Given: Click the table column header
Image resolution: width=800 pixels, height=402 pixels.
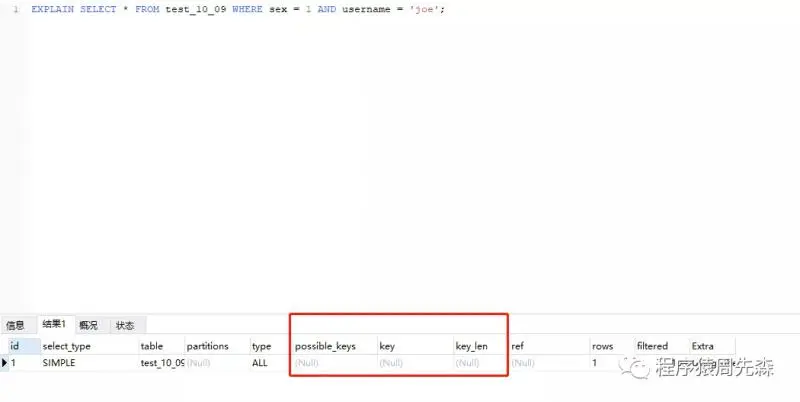Looking at the screenshot, I should pyautogui.click(x=161, y=346).
